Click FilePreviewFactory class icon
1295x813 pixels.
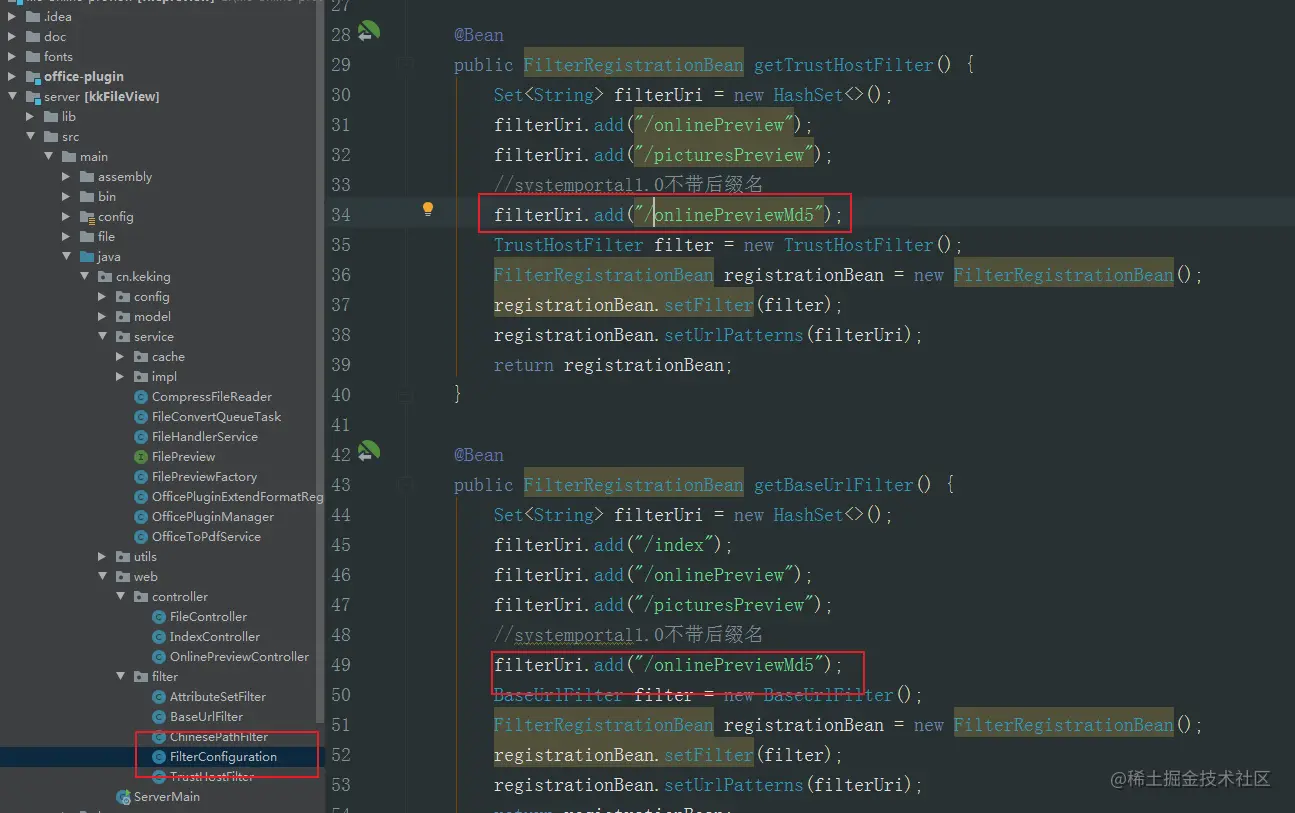point(141,477)
